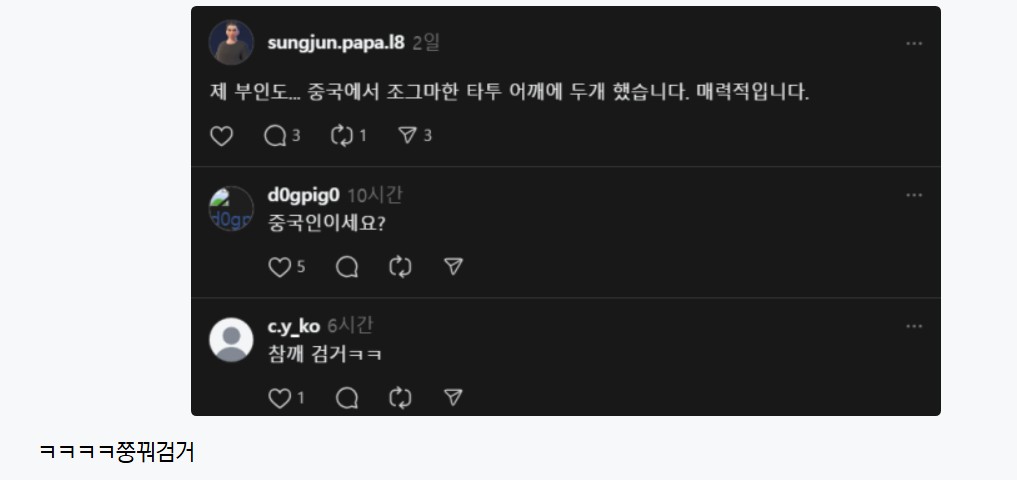The image size is (1017, 480).
Task: Share d0gpig0's comment via the paper plane icon
Action: 453,266
